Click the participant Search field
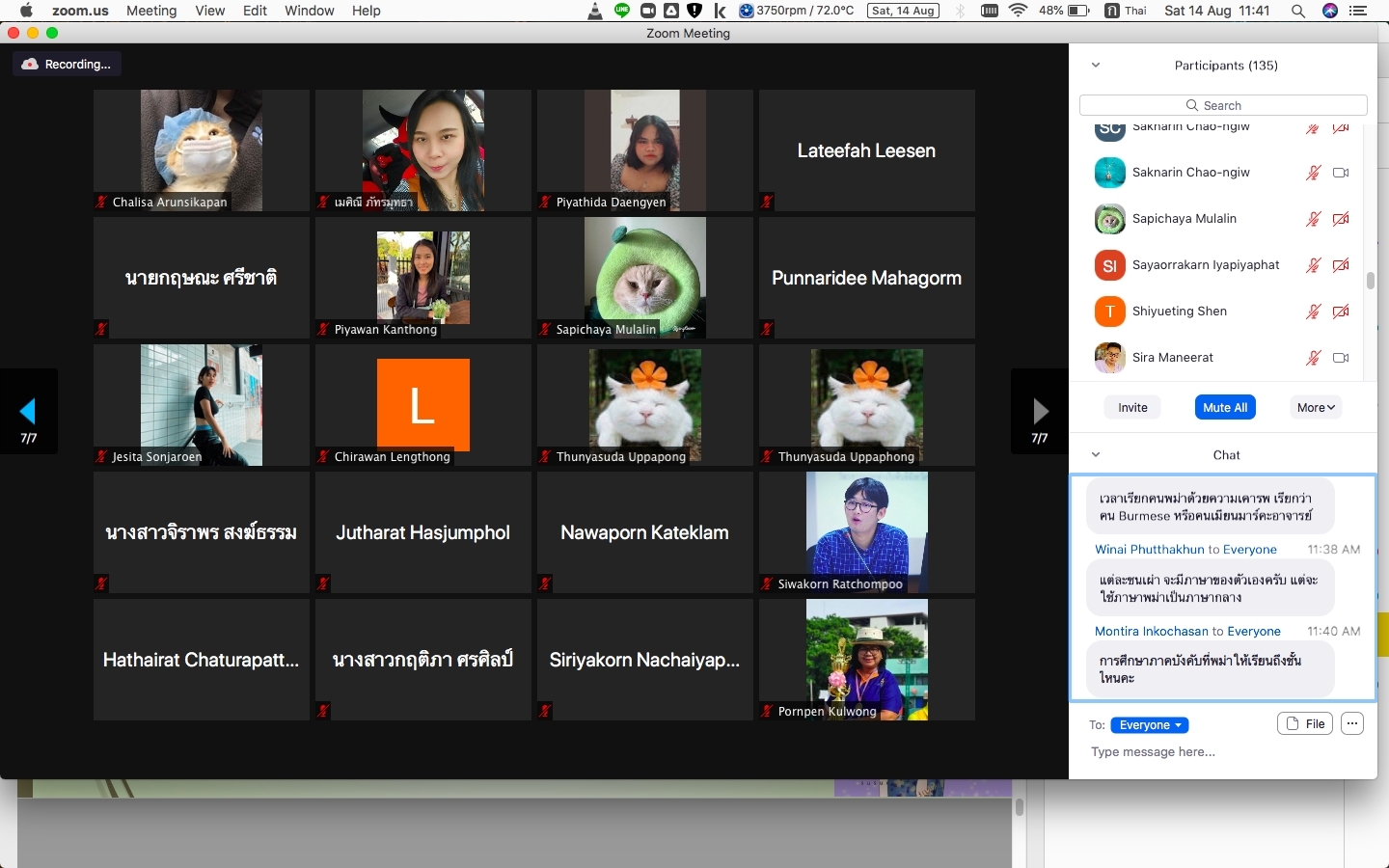 pyautogui.click(x=1223, y=105)
